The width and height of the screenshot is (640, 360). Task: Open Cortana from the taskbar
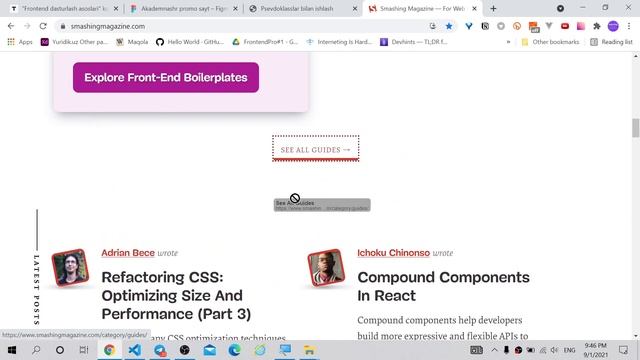coord(60,350)
